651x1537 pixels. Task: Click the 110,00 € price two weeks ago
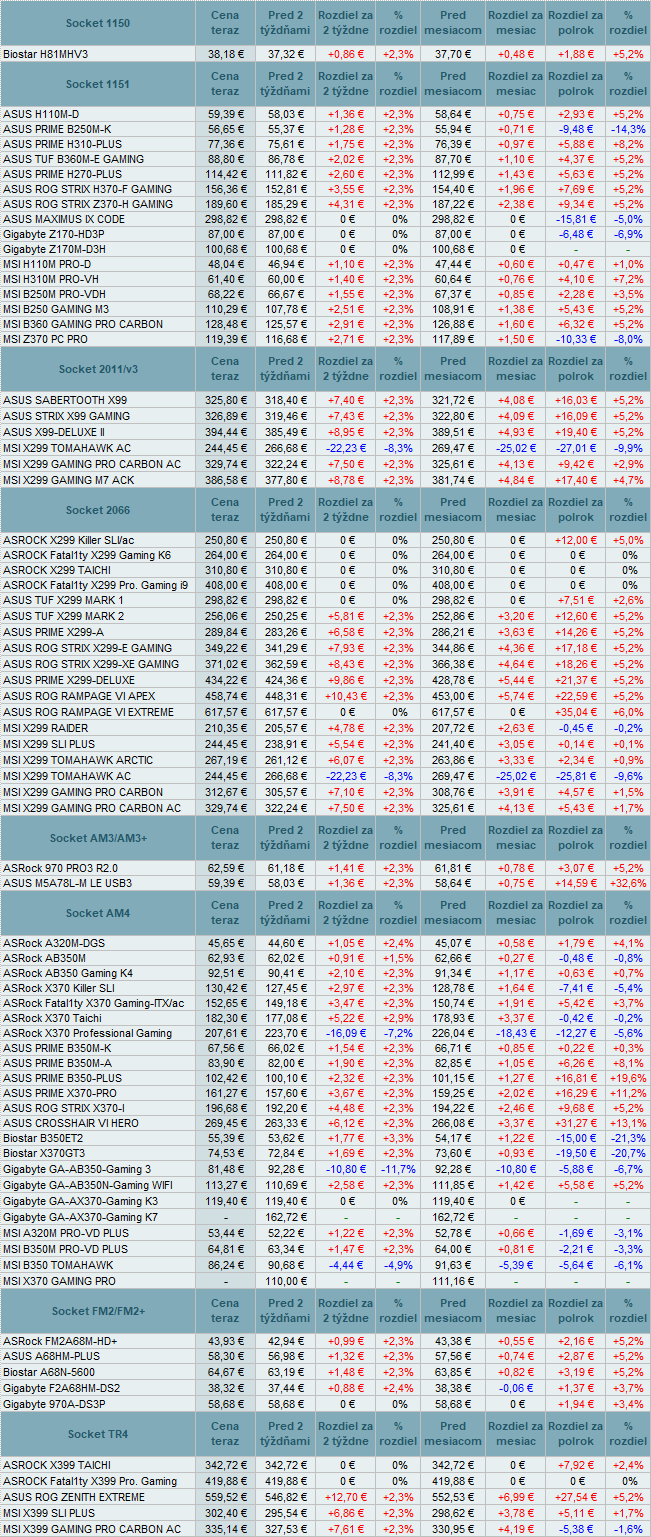pos(286,1281)
